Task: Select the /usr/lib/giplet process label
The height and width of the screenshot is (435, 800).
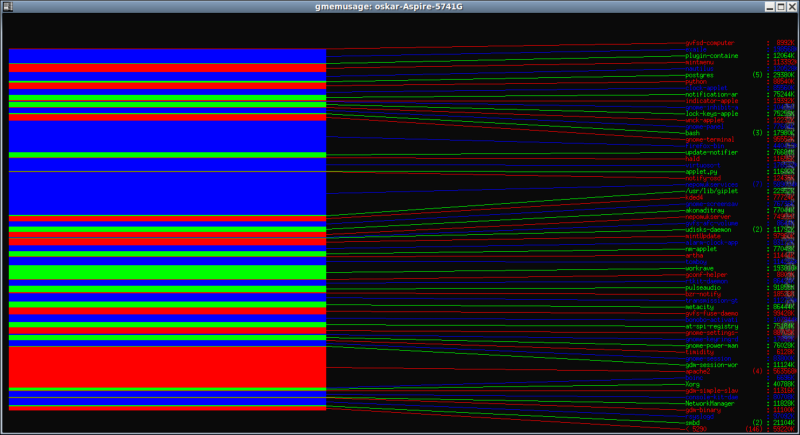Action: click(x=711, y=191)
